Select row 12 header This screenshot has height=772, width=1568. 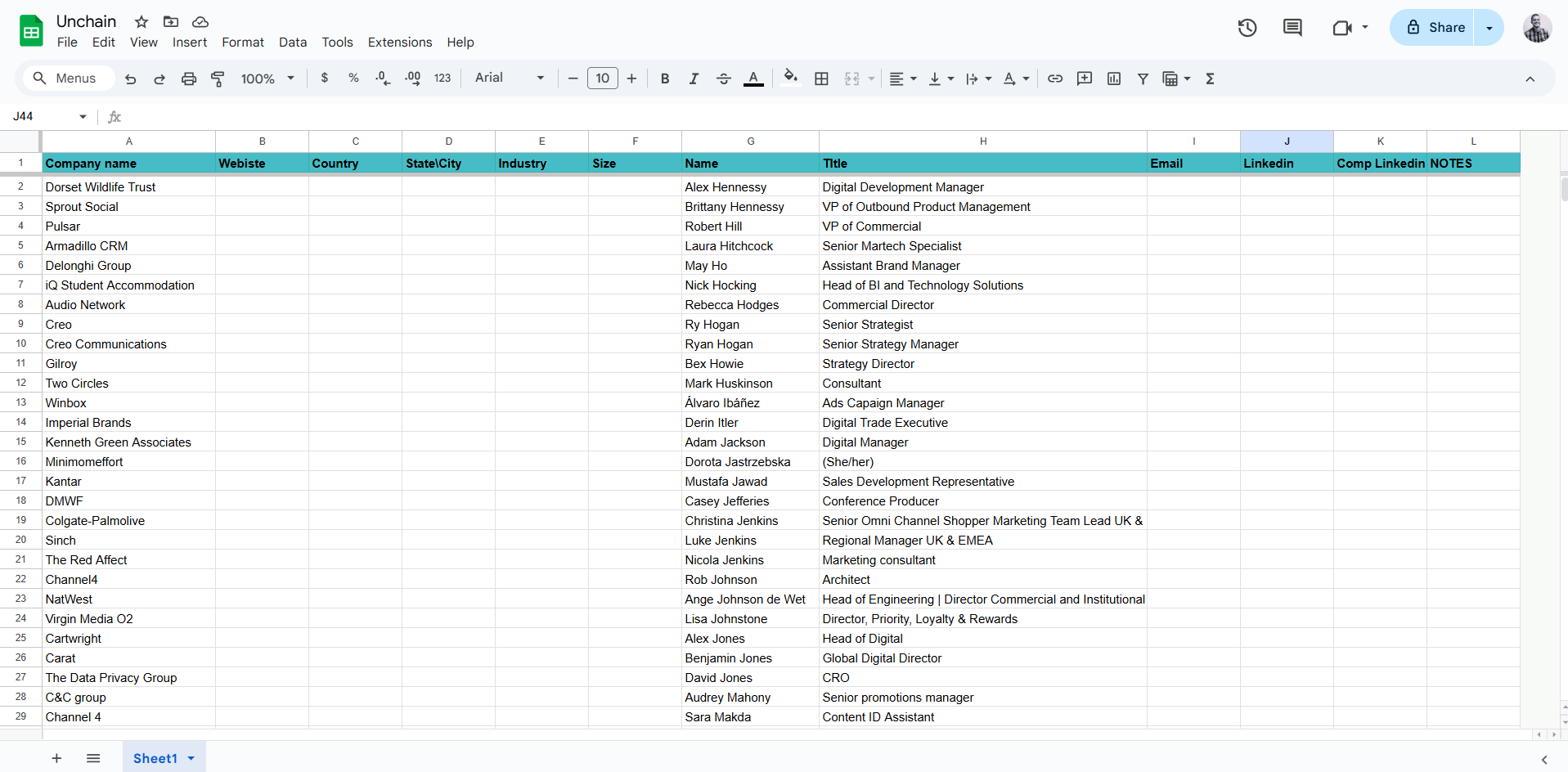point(20,383)
